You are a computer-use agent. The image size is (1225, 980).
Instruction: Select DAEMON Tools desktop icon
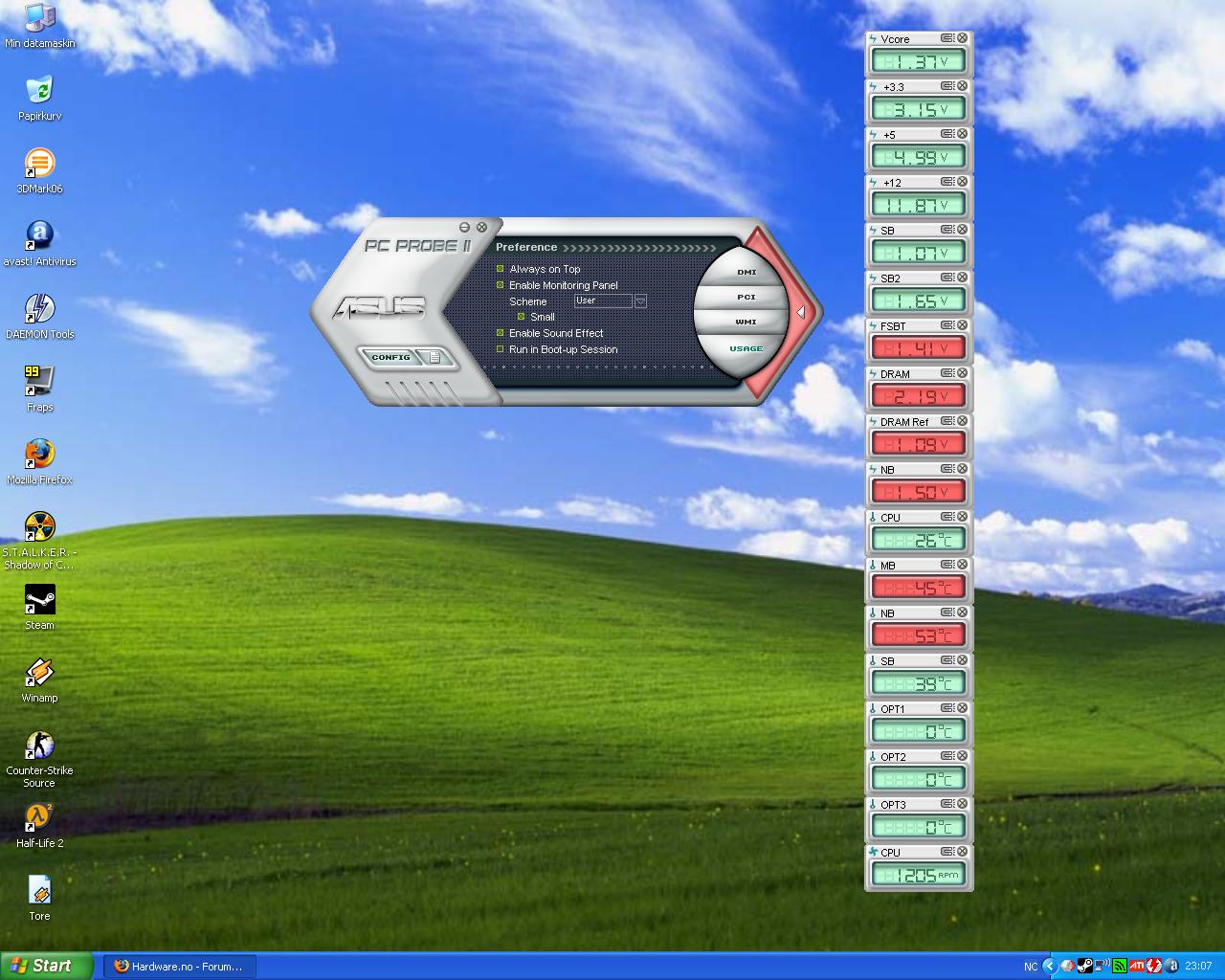[x=39, y=317]
